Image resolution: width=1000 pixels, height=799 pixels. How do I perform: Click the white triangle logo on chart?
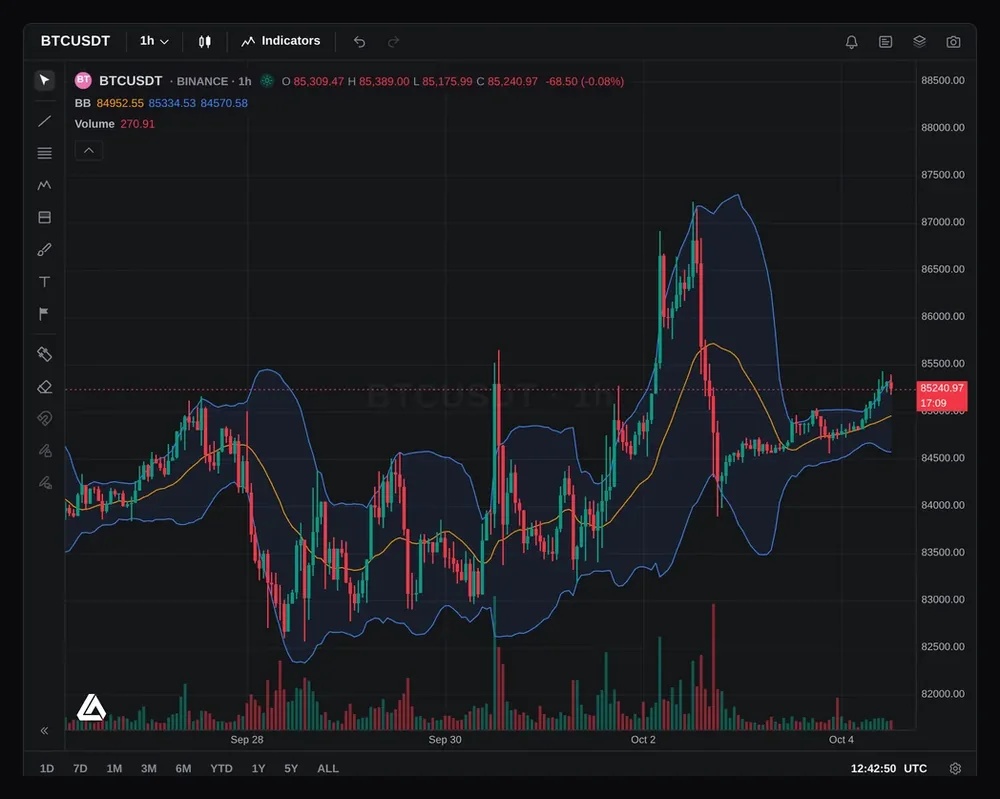coord(91,708)
